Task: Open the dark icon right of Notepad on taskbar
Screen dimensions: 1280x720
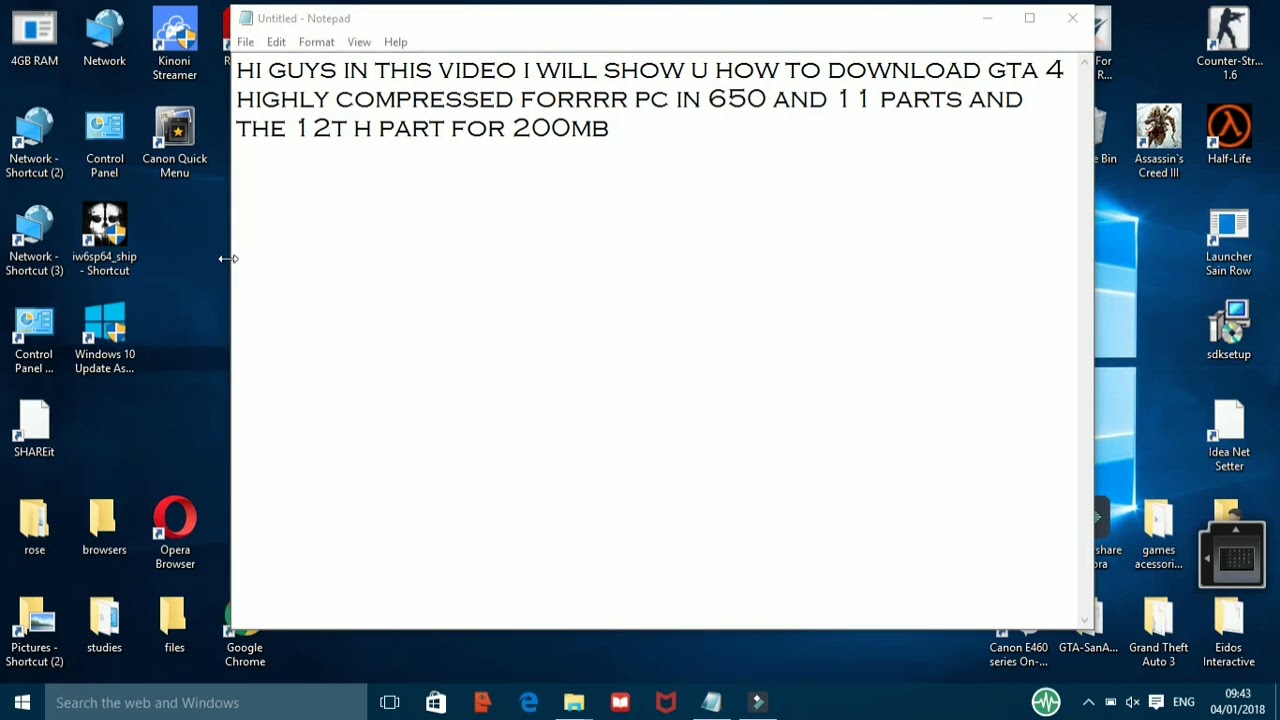Action: (758, 702)
